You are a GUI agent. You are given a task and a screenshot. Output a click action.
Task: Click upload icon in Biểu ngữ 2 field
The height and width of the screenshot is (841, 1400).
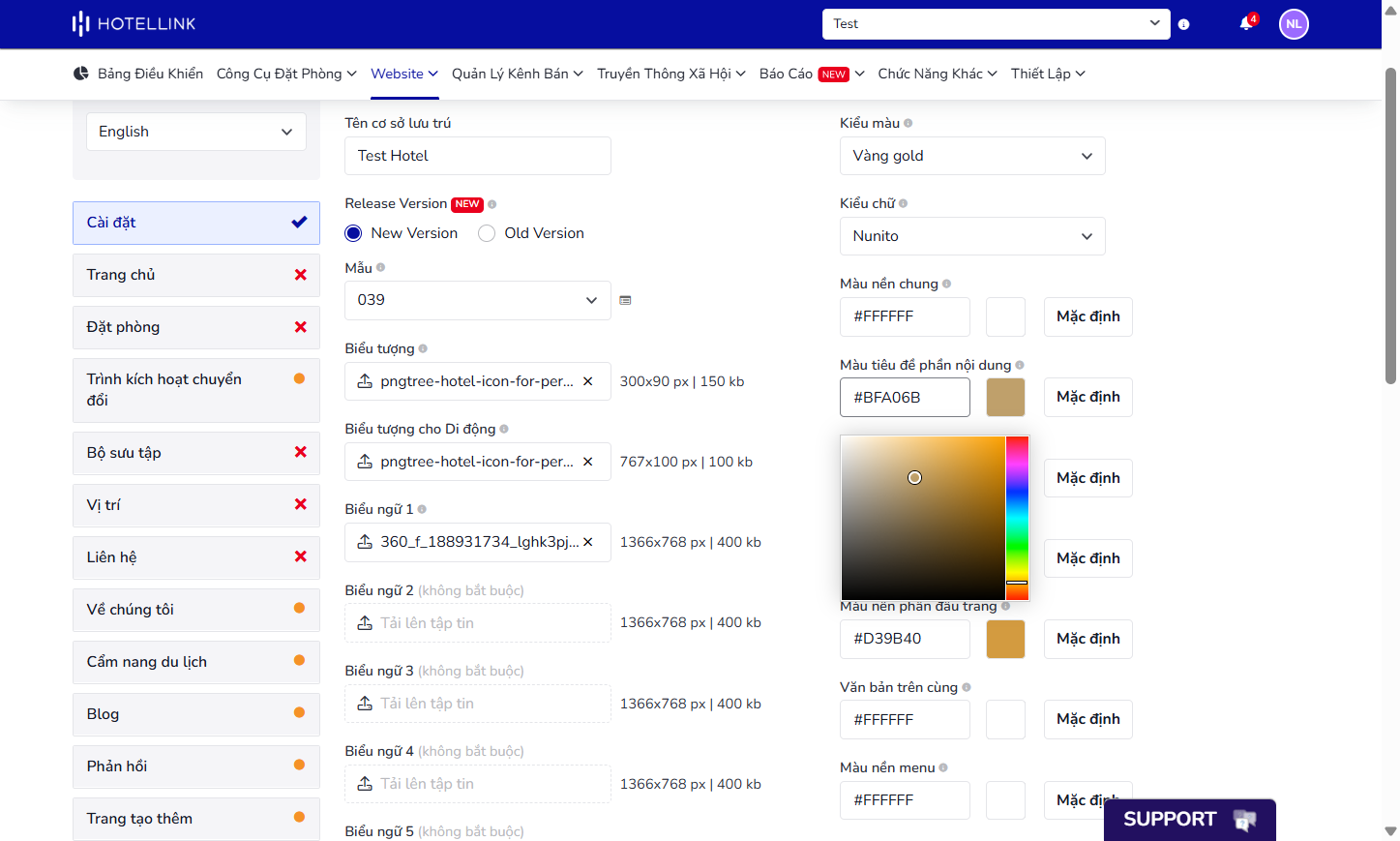[x=365, y=623]
